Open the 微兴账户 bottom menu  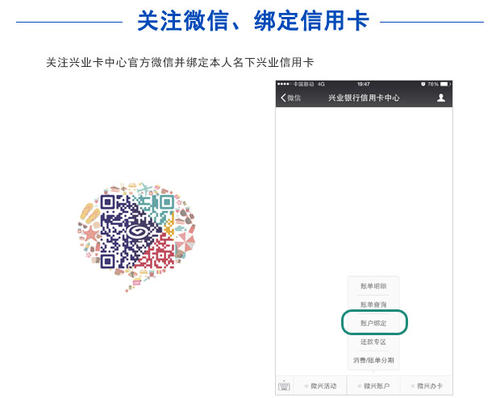click(x=374, y=386)
